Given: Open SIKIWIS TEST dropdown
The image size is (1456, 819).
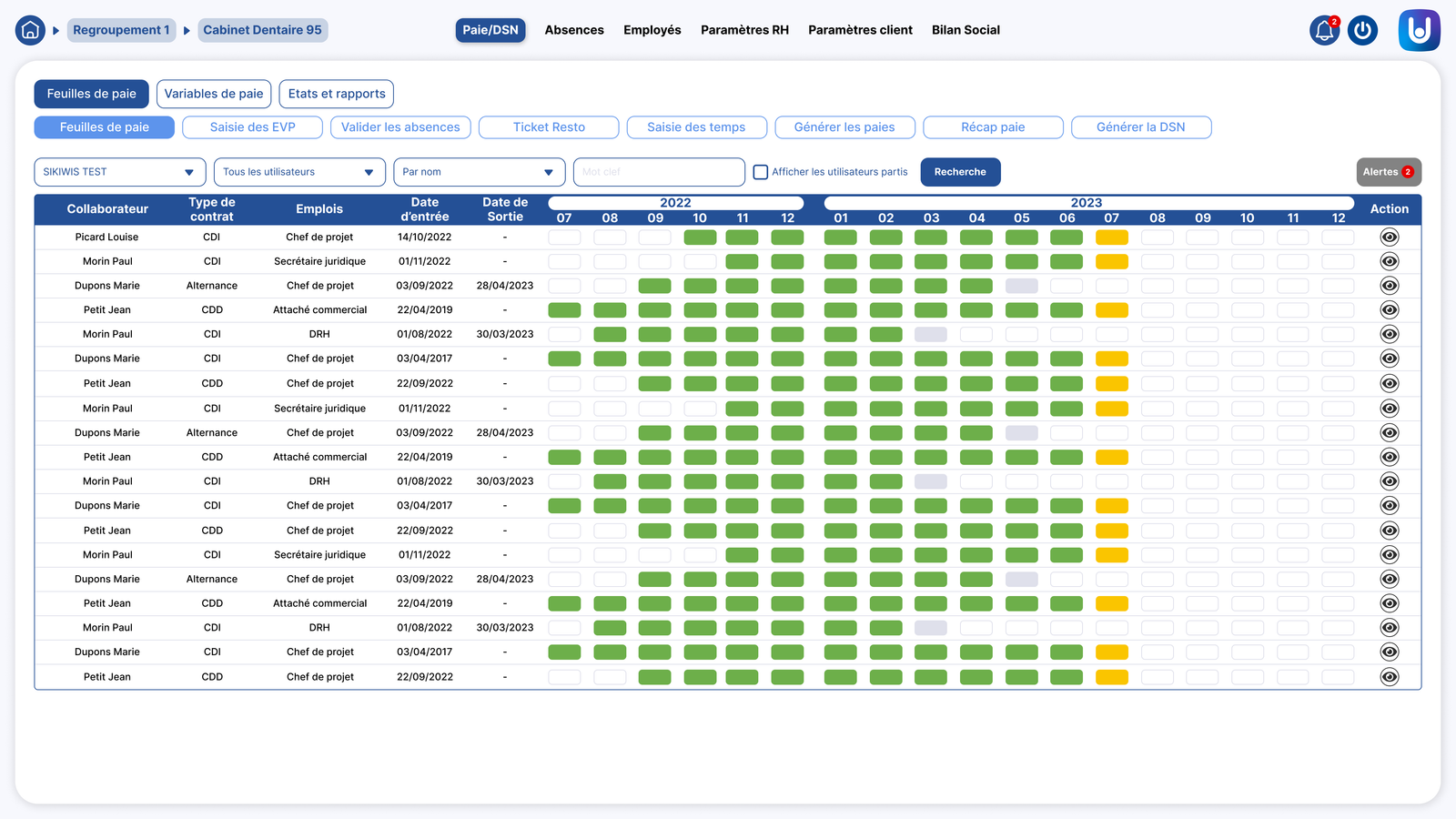Looking at the screenshot, I should pos(120,172).
